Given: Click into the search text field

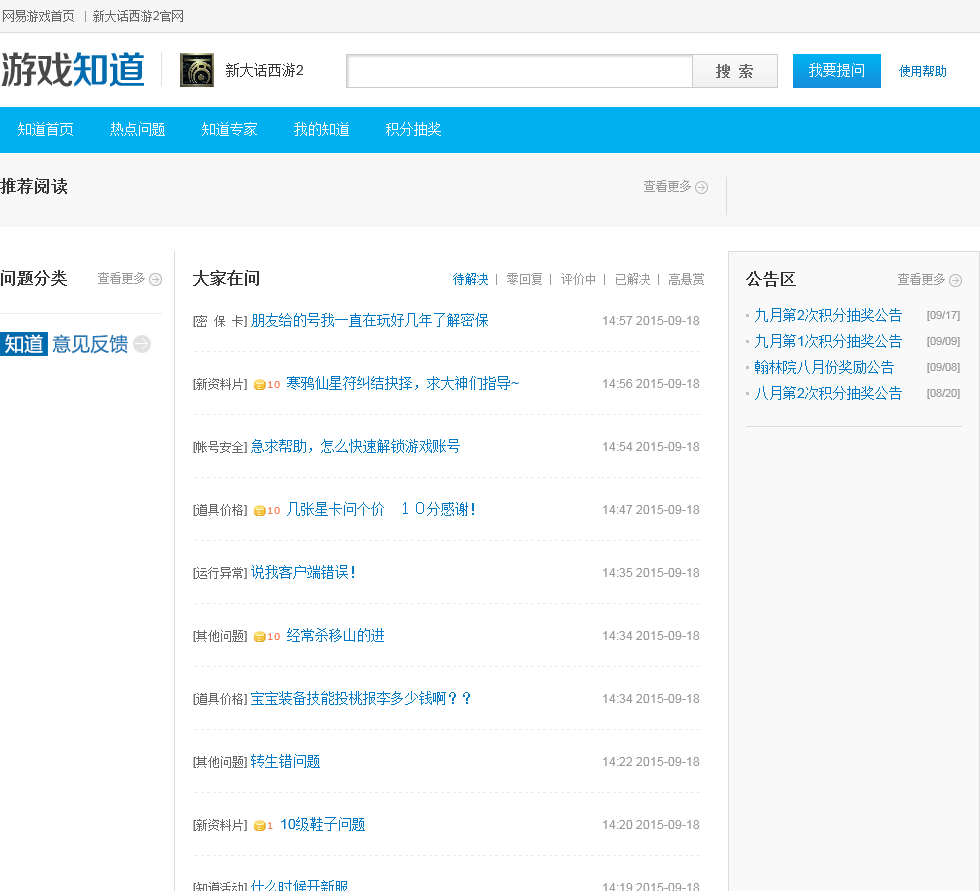Looking at the screenshot, I should point(519,71).
